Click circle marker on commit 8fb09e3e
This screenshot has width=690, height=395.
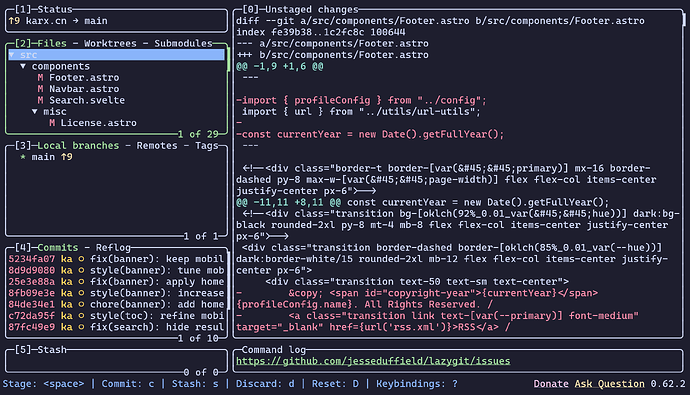click(81, 293)
